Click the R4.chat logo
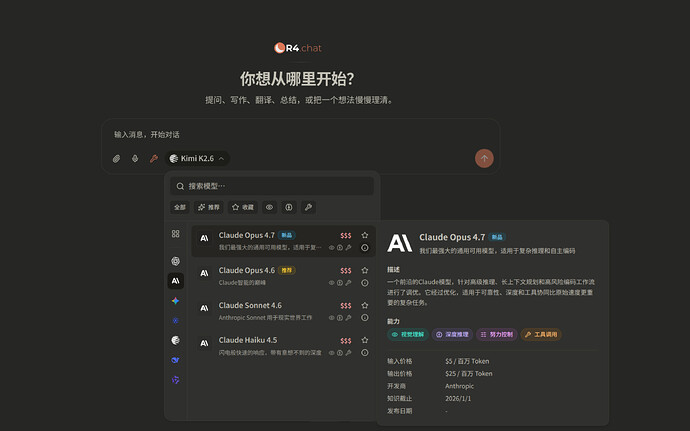The image size is (690, 431). click(298, 48)
